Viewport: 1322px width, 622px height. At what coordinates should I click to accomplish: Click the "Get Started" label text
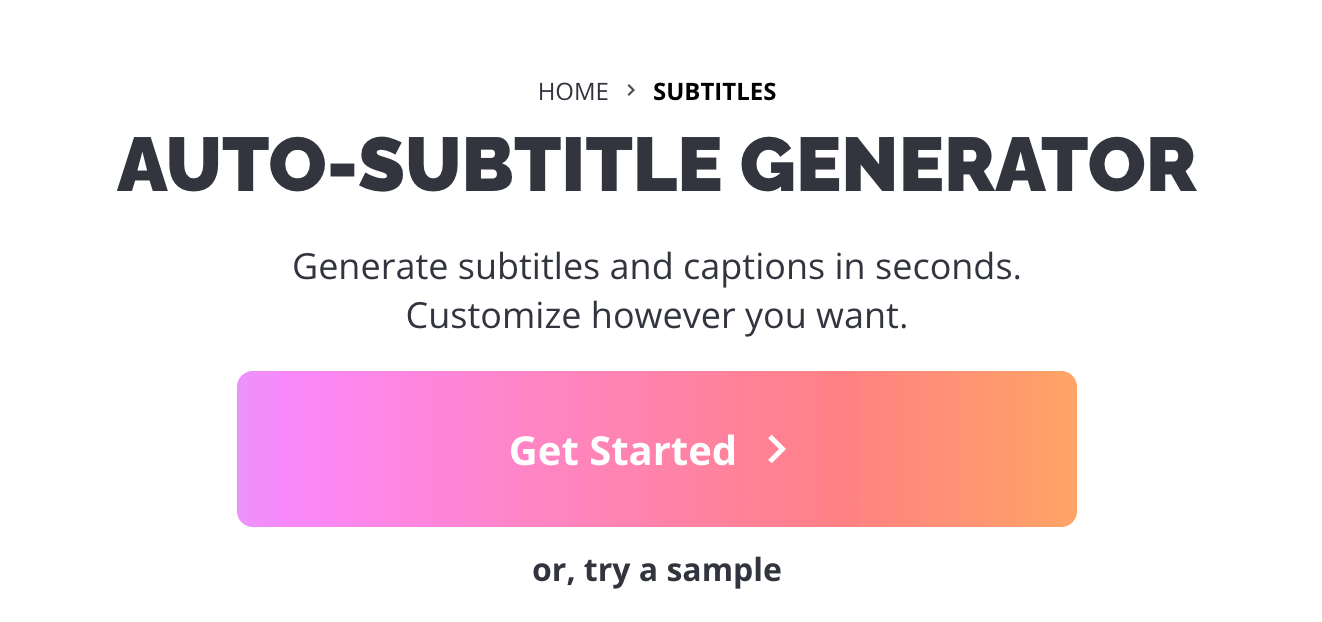tap(622, 451)
